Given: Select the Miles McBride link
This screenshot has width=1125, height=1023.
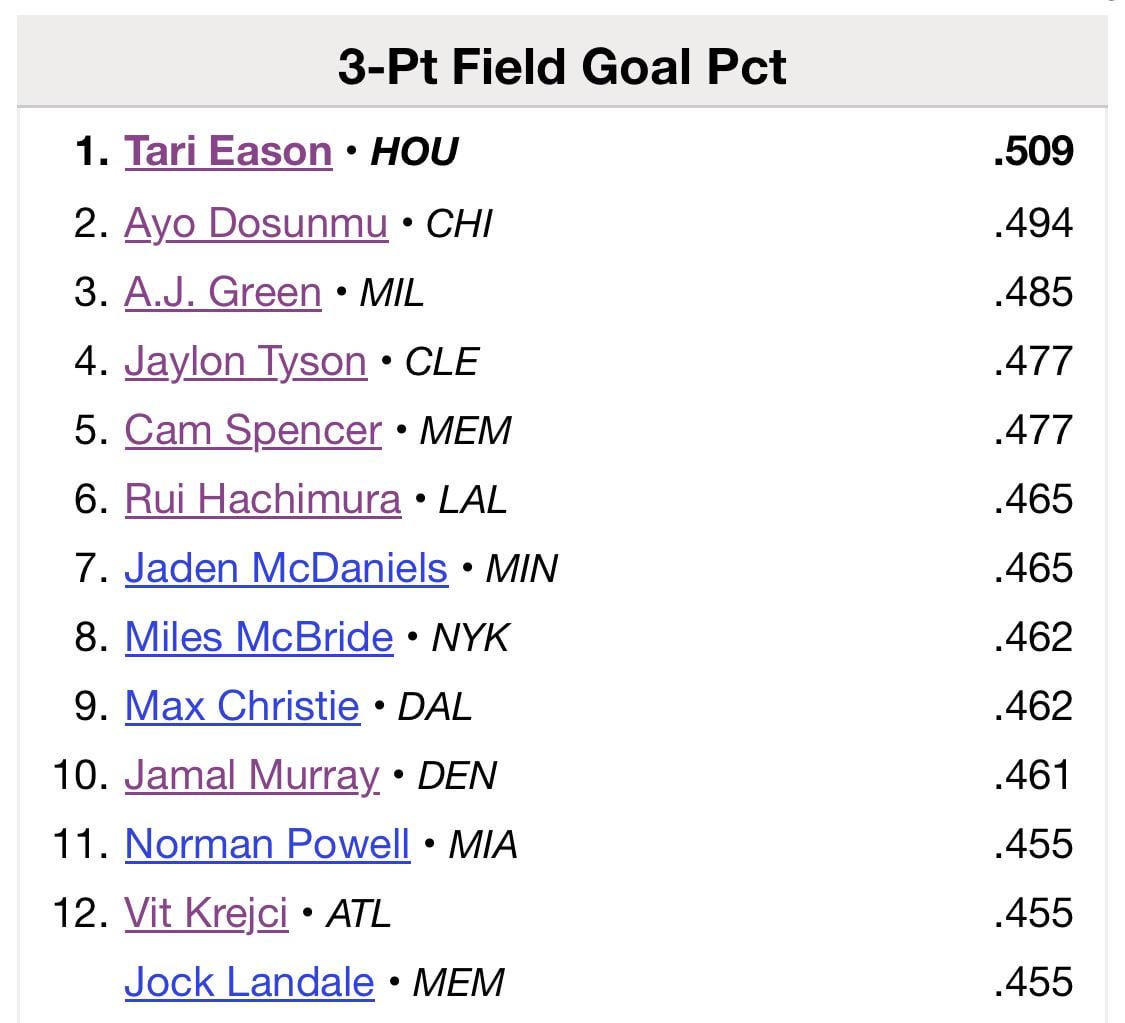Looking at the screenshot, I should click(257, 637).
